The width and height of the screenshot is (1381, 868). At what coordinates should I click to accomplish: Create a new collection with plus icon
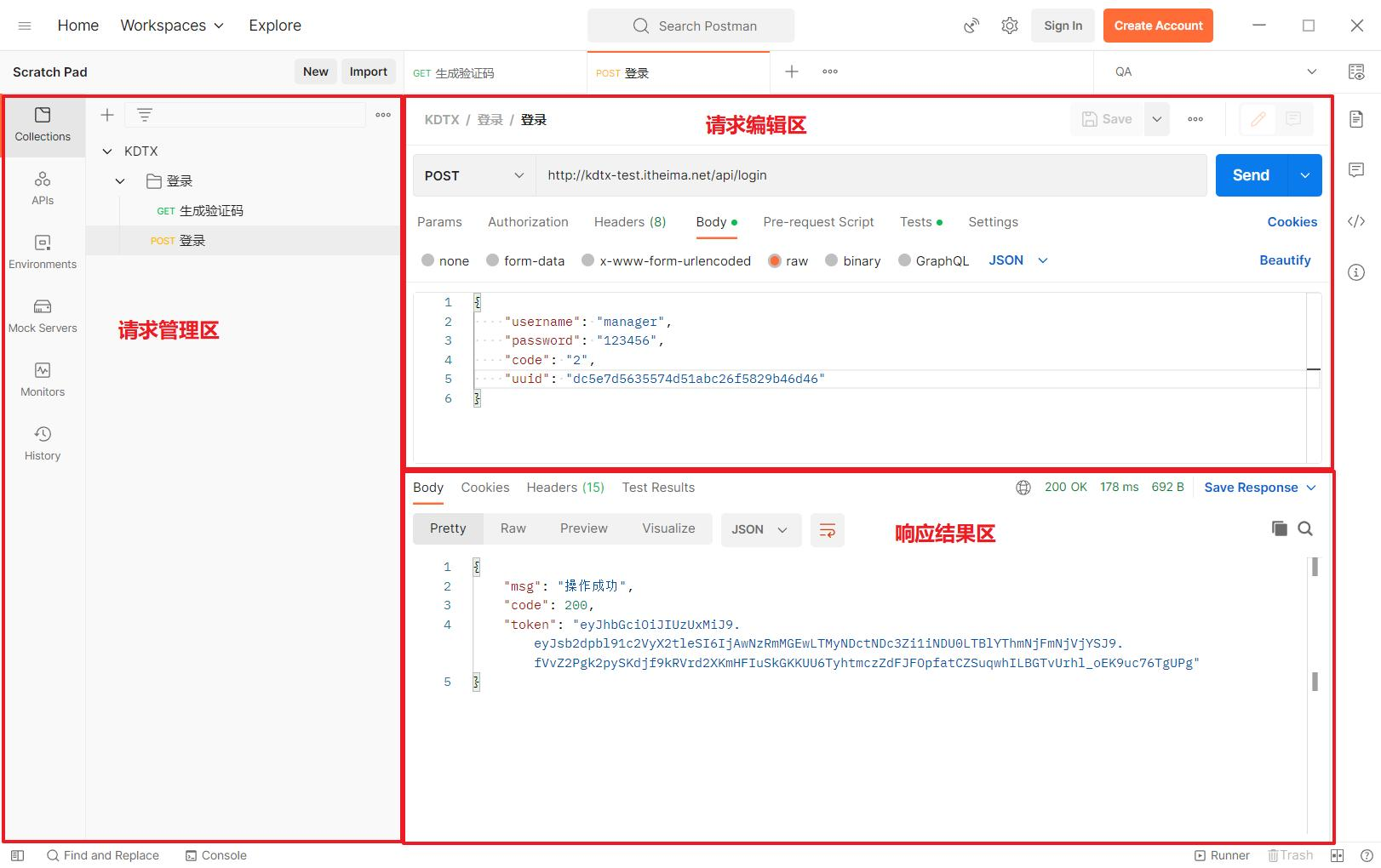pos(107,115)
